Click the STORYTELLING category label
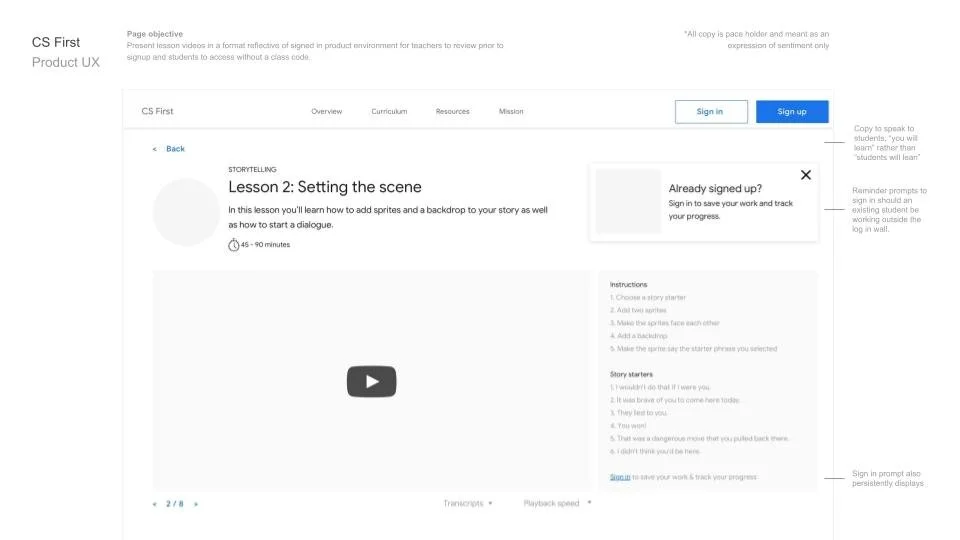Viewport: 960px width, 540px height. 252,170
